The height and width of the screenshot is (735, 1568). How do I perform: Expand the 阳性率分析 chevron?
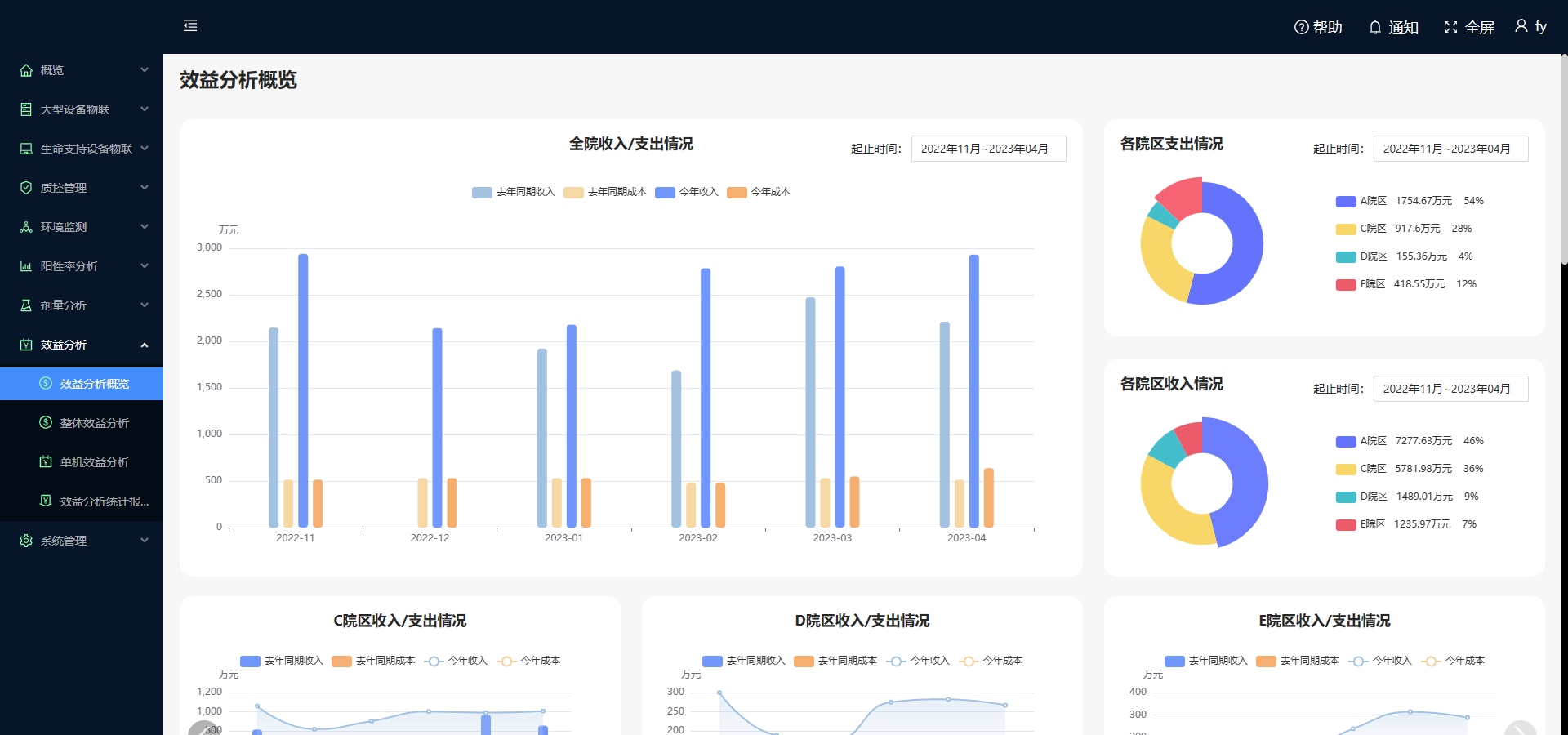(x=145, y=266)
